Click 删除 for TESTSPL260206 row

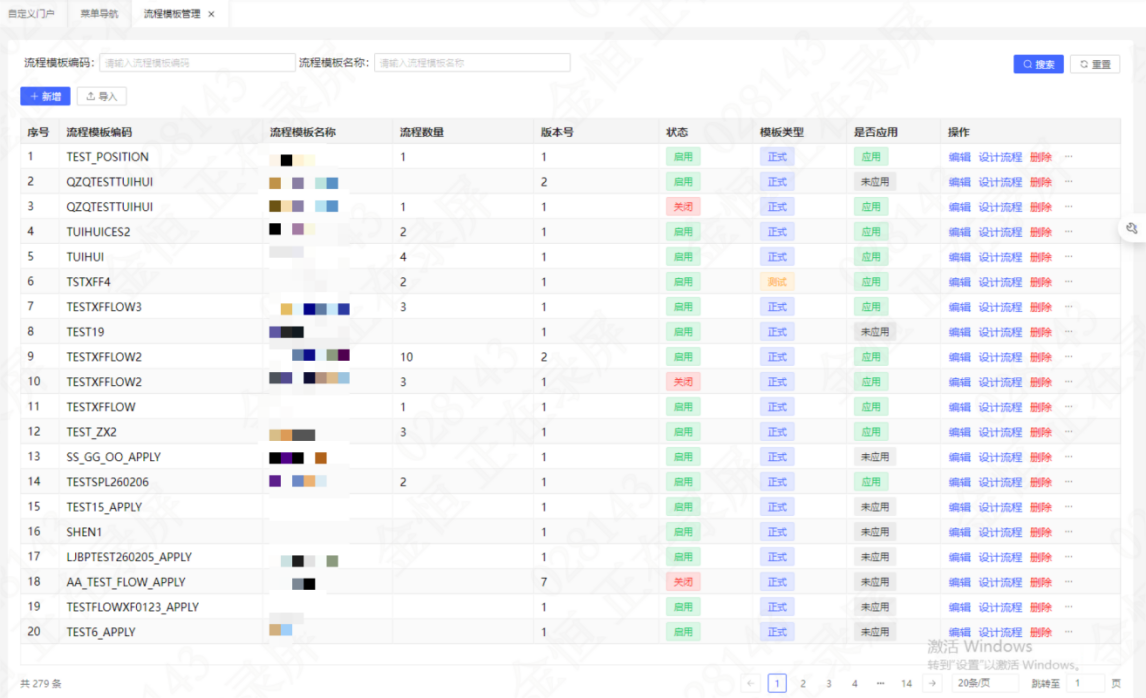pos(1041,482)
